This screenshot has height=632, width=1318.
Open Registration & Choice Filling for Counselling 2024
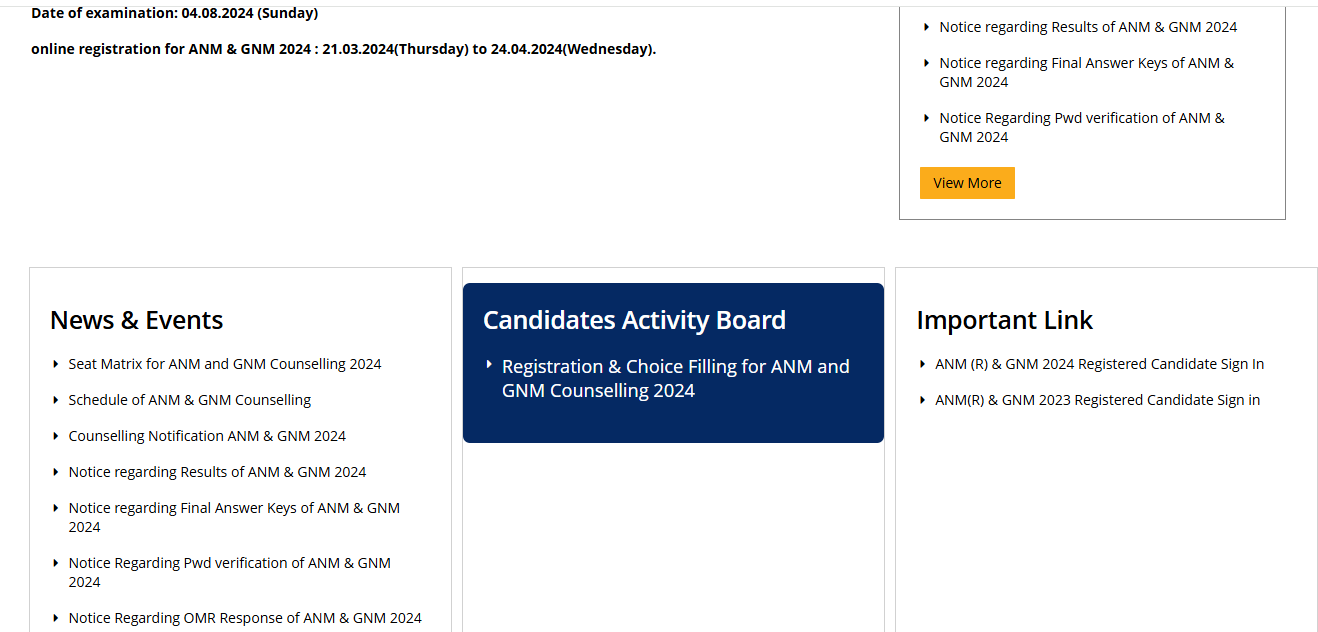tap(675, 377)
